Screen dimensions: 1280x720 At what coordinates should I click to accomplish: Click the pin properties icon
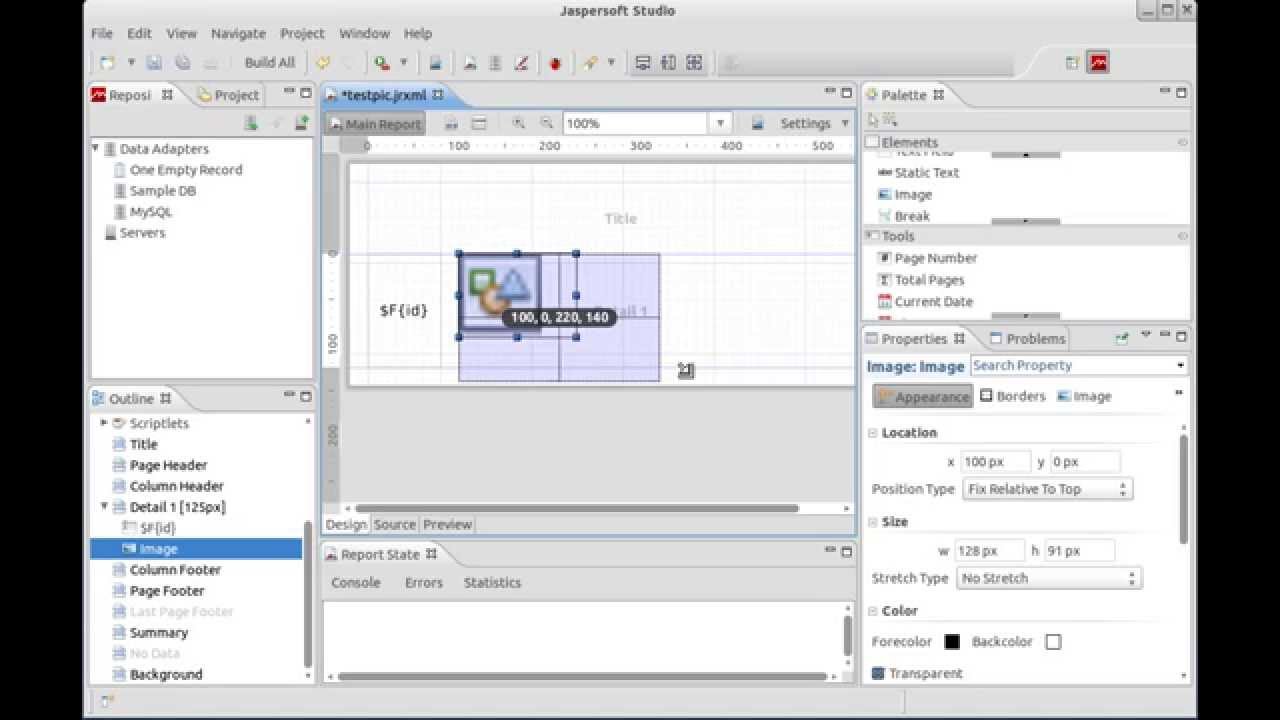1121,338
